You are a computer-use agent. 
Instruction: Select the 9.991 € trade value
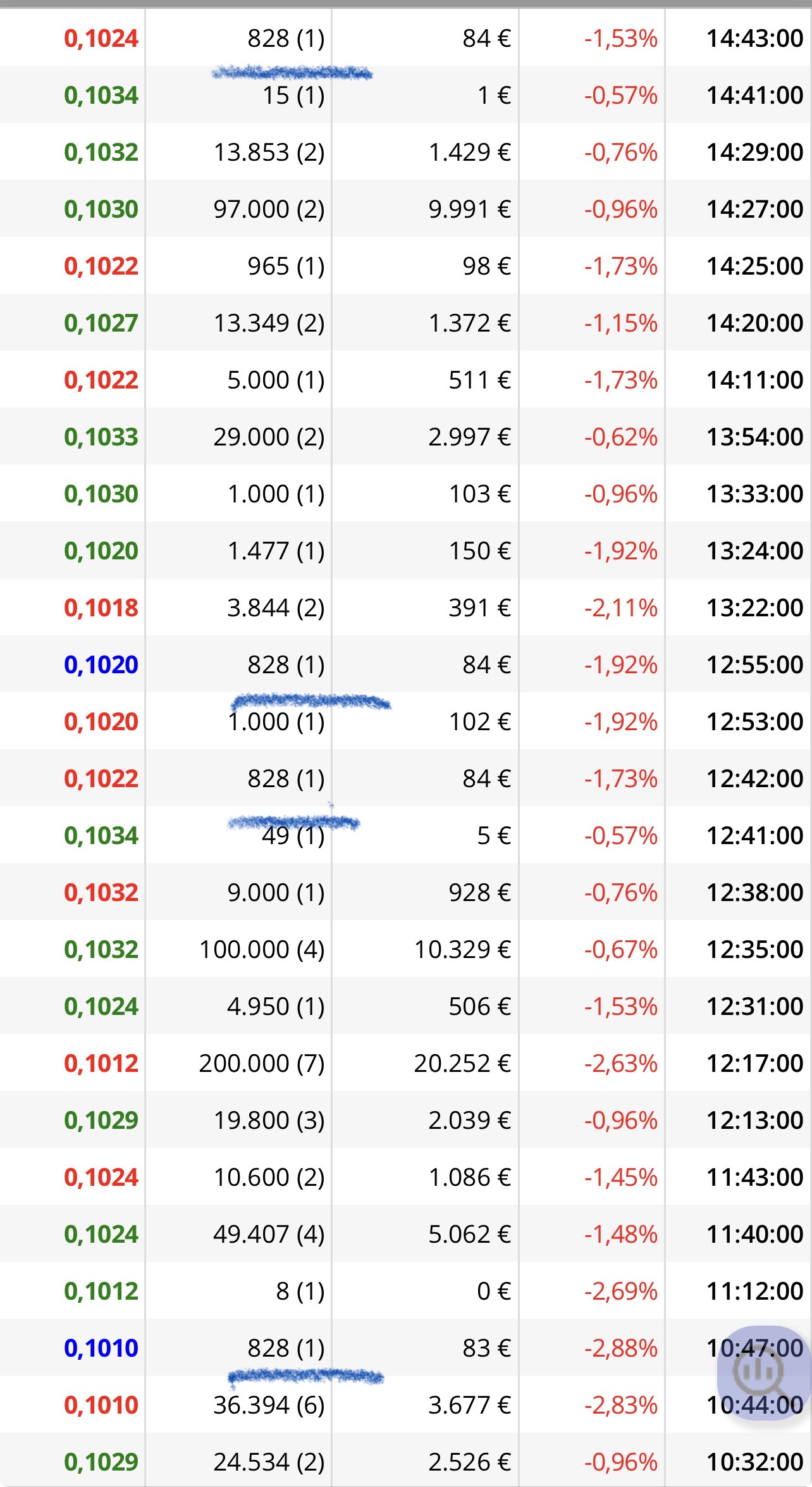(x=469, y=209)
